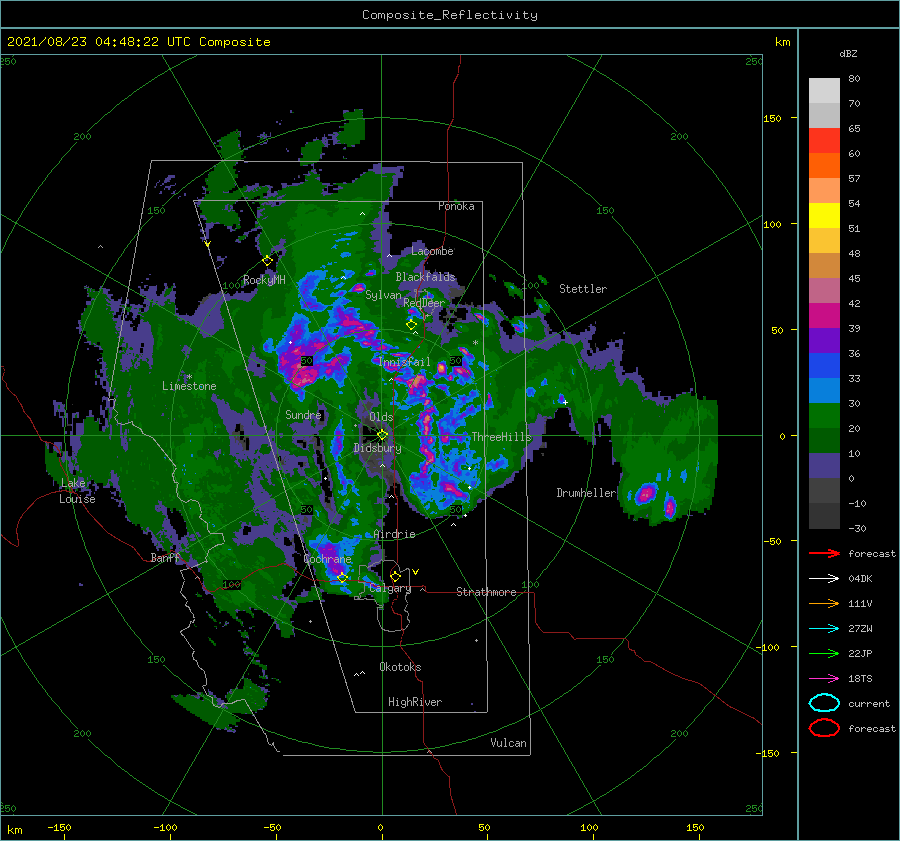Viewport: 900px width, 841px height.
Task: Click the Lake Louise label
Action: [77, 491]
